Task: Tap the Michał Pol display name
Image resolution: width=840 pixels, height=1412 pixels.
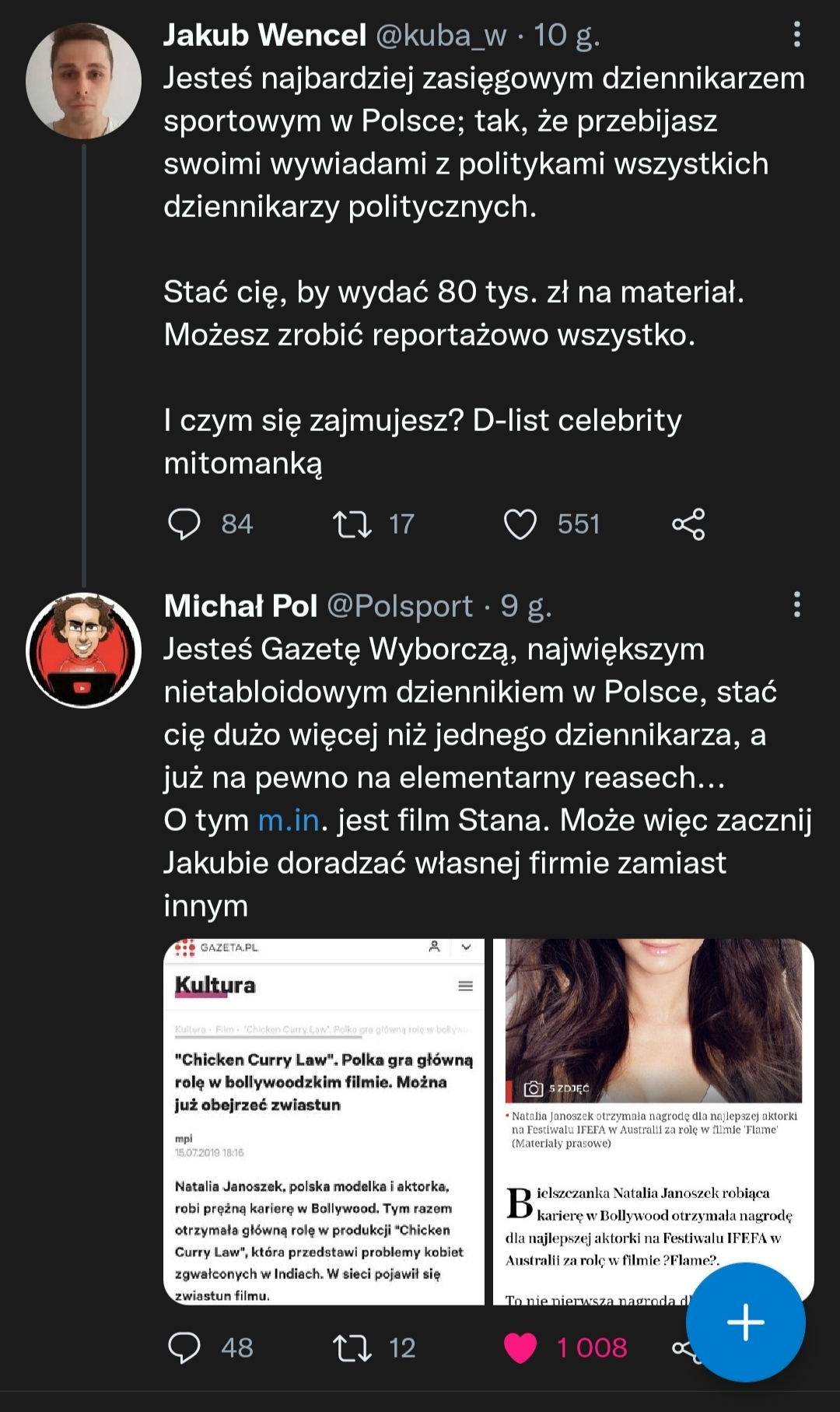Action: [241, 605]
